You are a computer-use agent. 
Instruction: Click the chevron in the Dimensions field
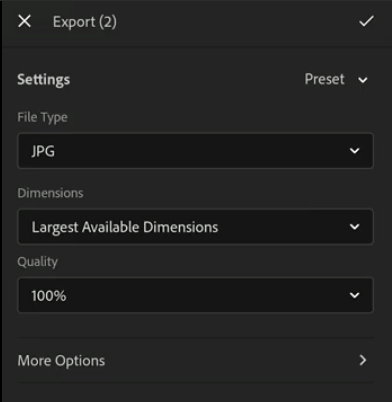coord(355,227)
